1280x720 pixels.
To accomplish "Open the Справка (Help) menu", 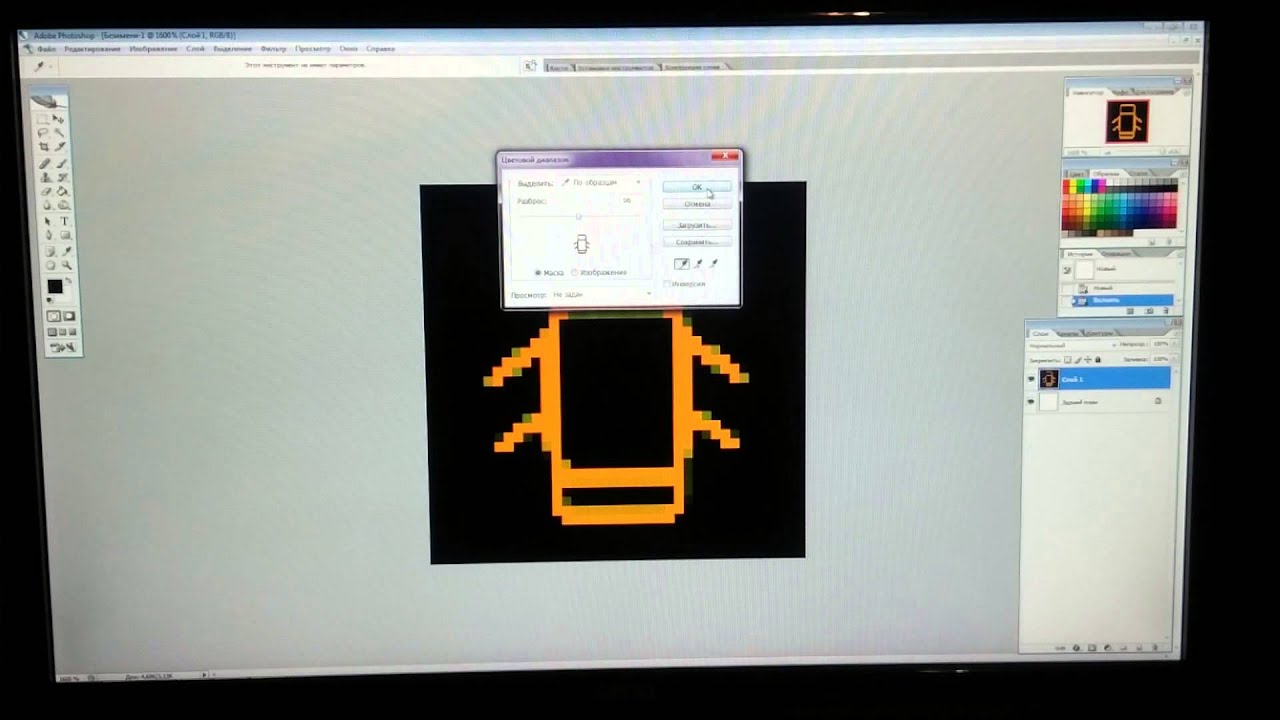I will 380,48.
